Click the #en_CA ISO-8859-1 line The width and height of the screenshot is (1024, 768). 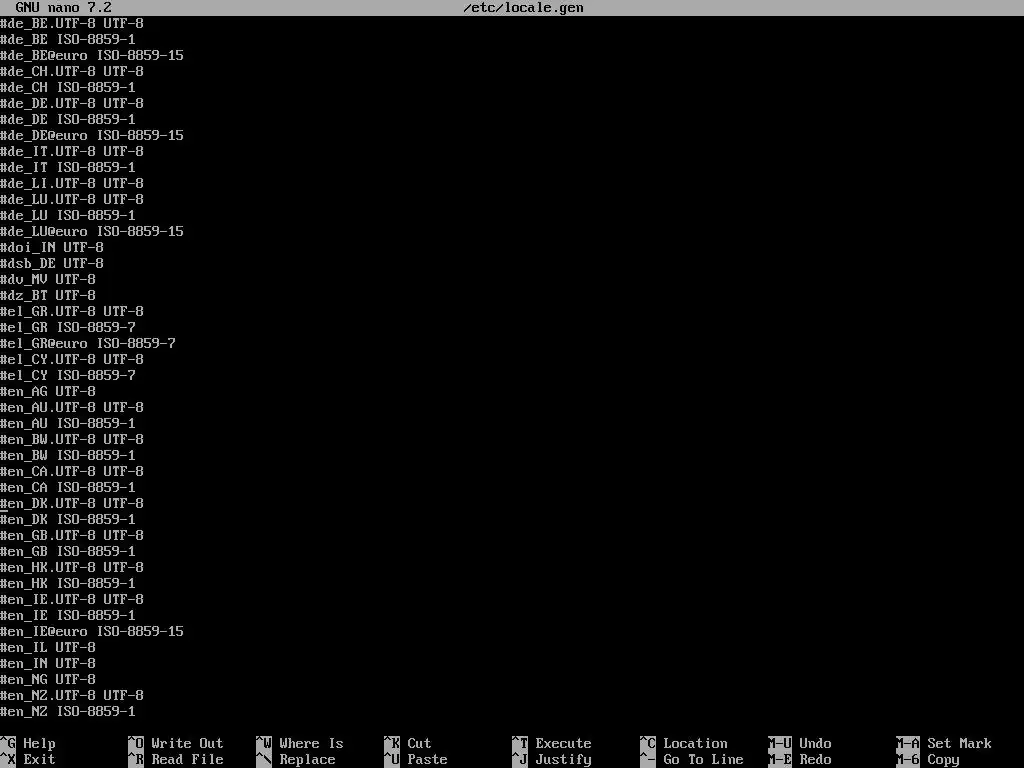(68, 487)
